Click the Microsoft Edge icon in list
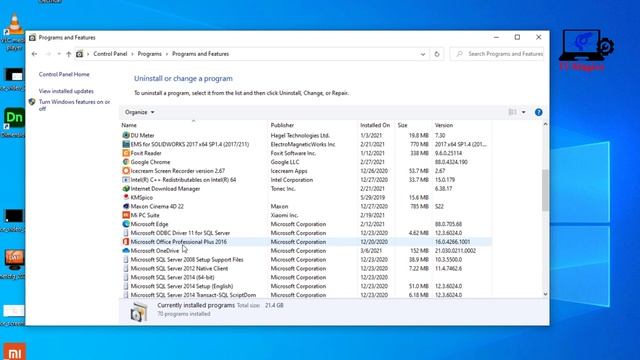The width and height of the screenshot is (640, 360). click(x=126, y=224)
